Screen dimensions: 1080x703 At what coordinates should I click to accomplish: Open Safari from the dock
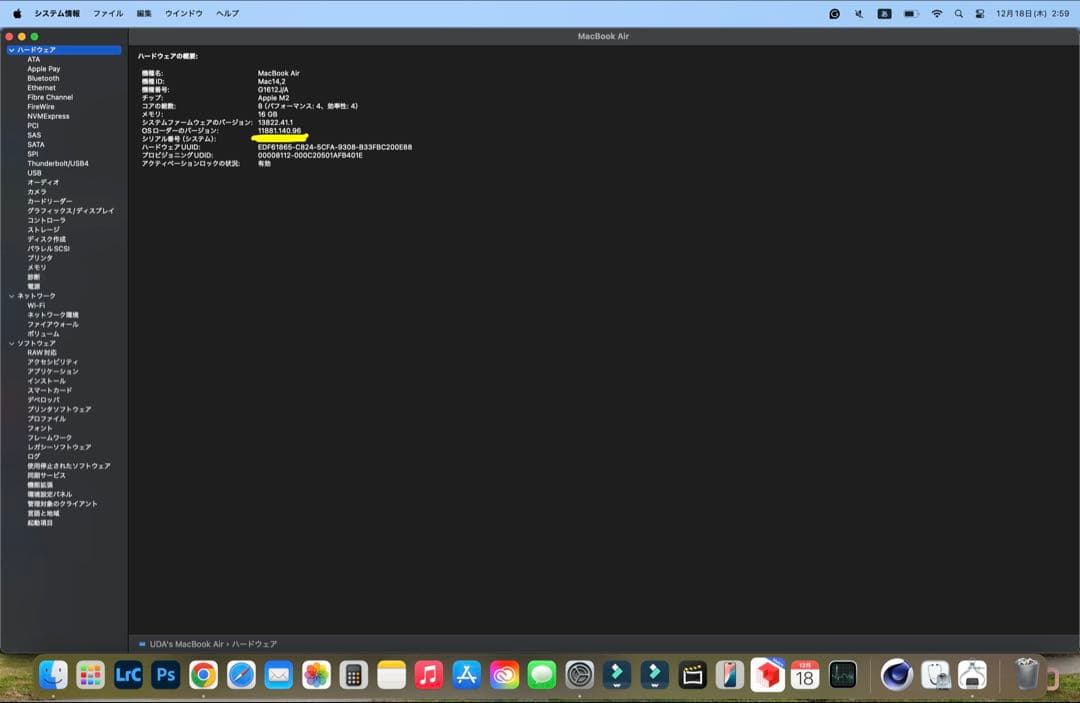coord(241,675)
